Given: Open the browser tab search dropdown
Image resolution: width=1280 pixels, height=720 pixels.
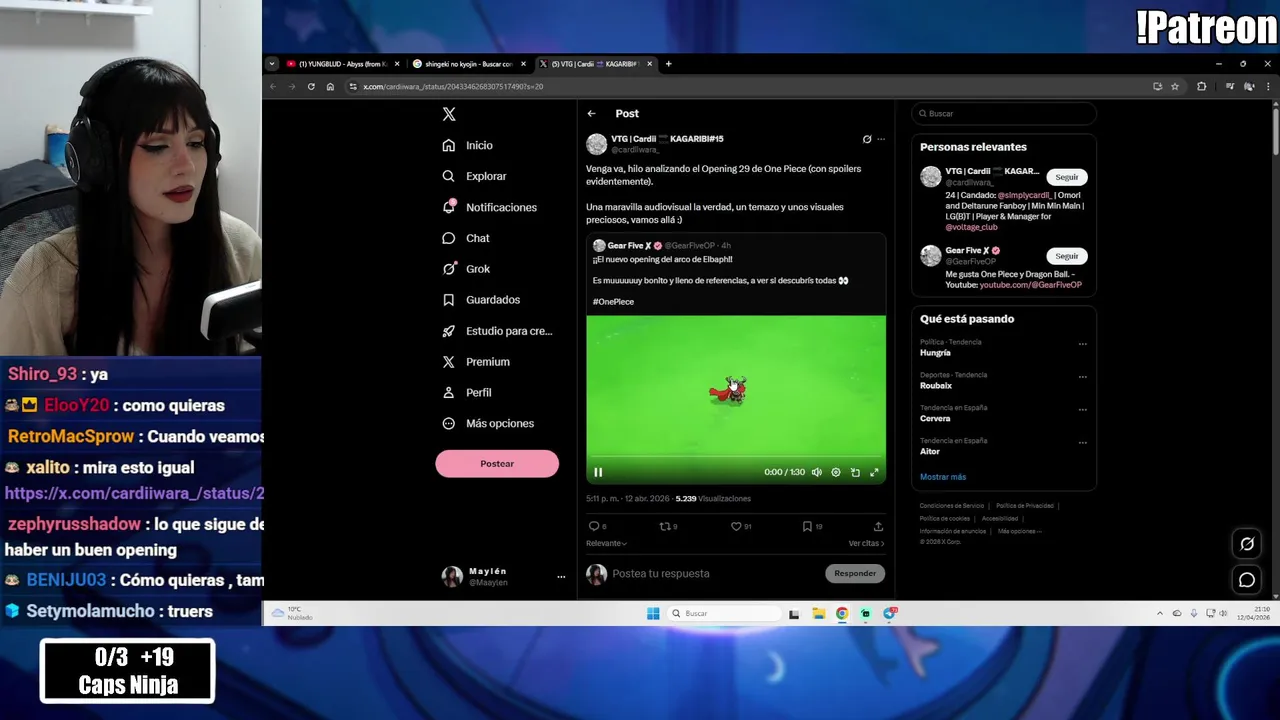Looking at the screenshot, I should pyautogui.click(x=271, y=64).
